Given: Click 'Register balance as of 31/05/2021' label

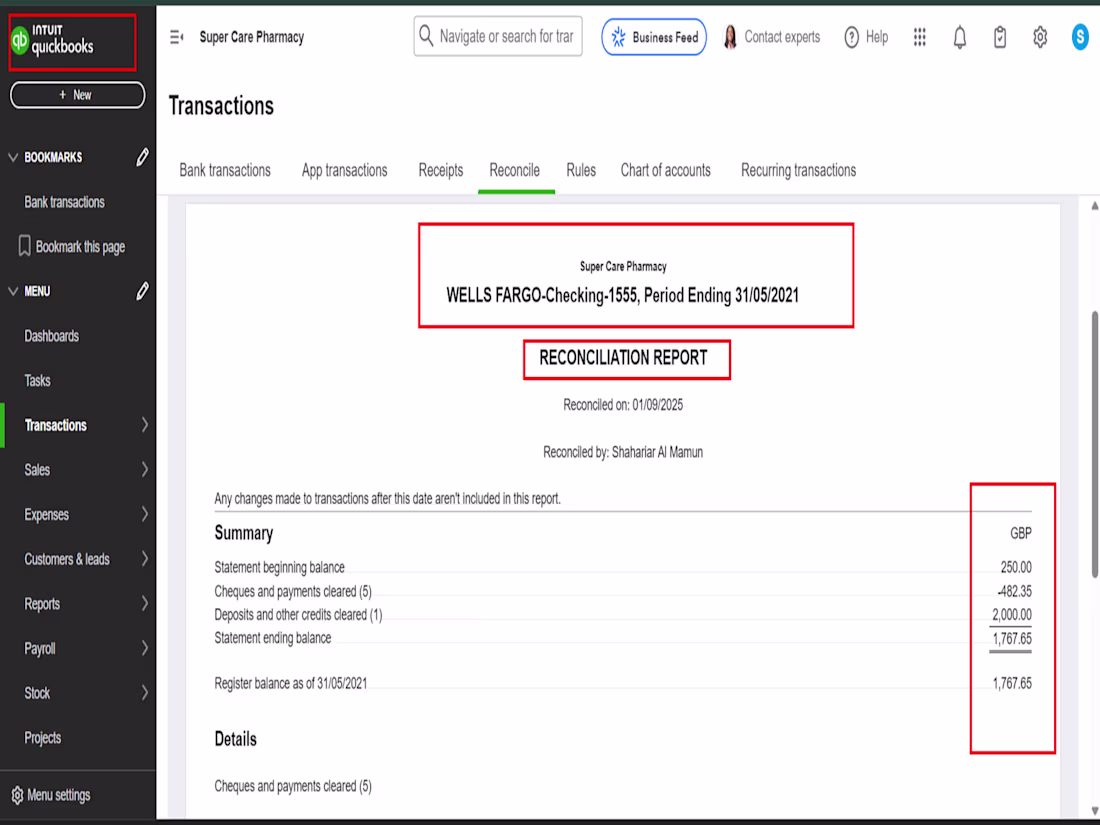Looking at the screenshot, I should [290, 683].
